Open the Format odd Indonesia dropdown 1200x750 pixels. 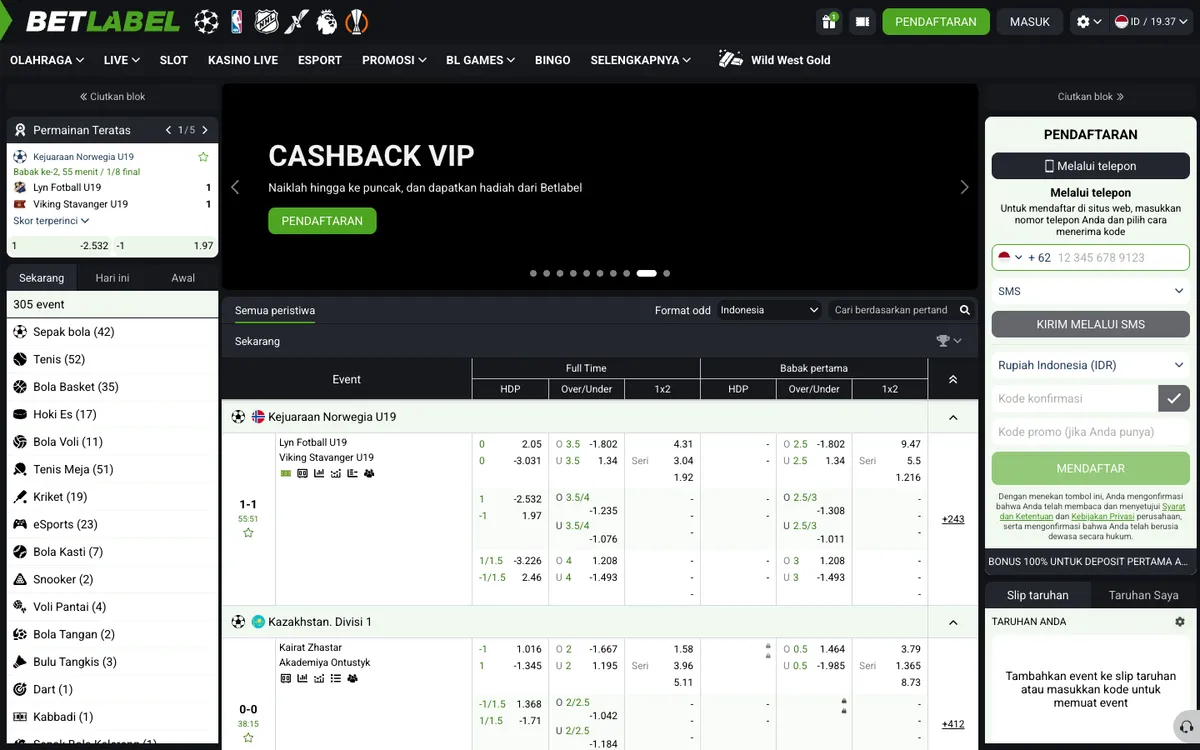pos(769,310)
